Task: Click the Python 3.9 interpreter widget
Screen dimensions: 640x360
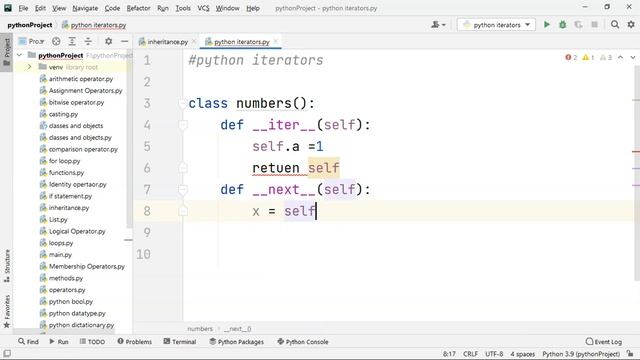Action: (x=581, y=354)
